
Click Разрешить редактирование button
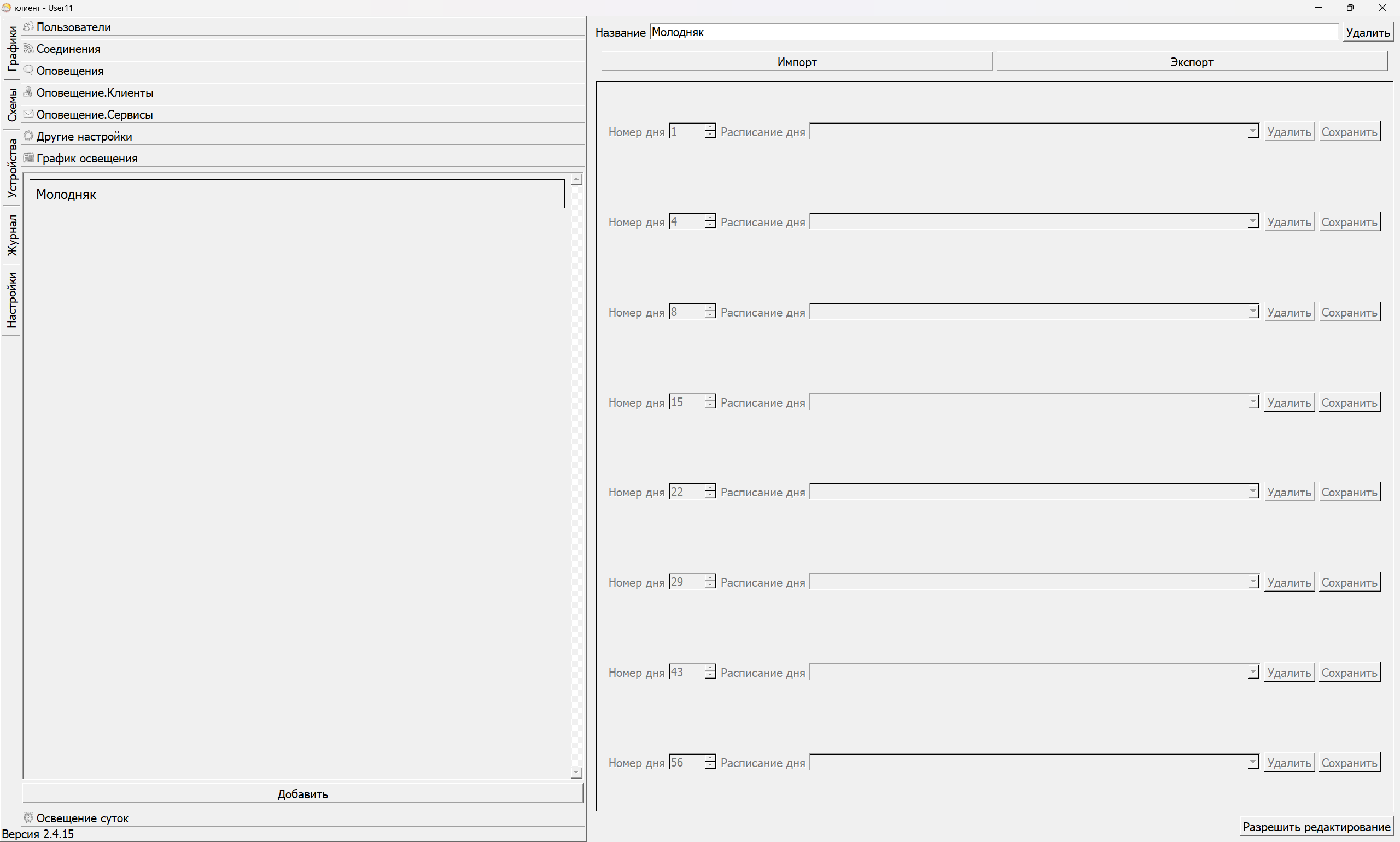tap(1316, 827)
